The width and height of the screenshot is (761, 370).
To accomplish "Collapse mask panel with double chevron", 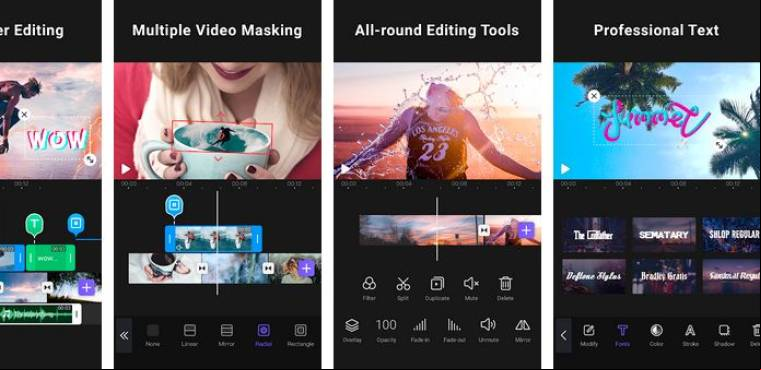I will 124,335.
